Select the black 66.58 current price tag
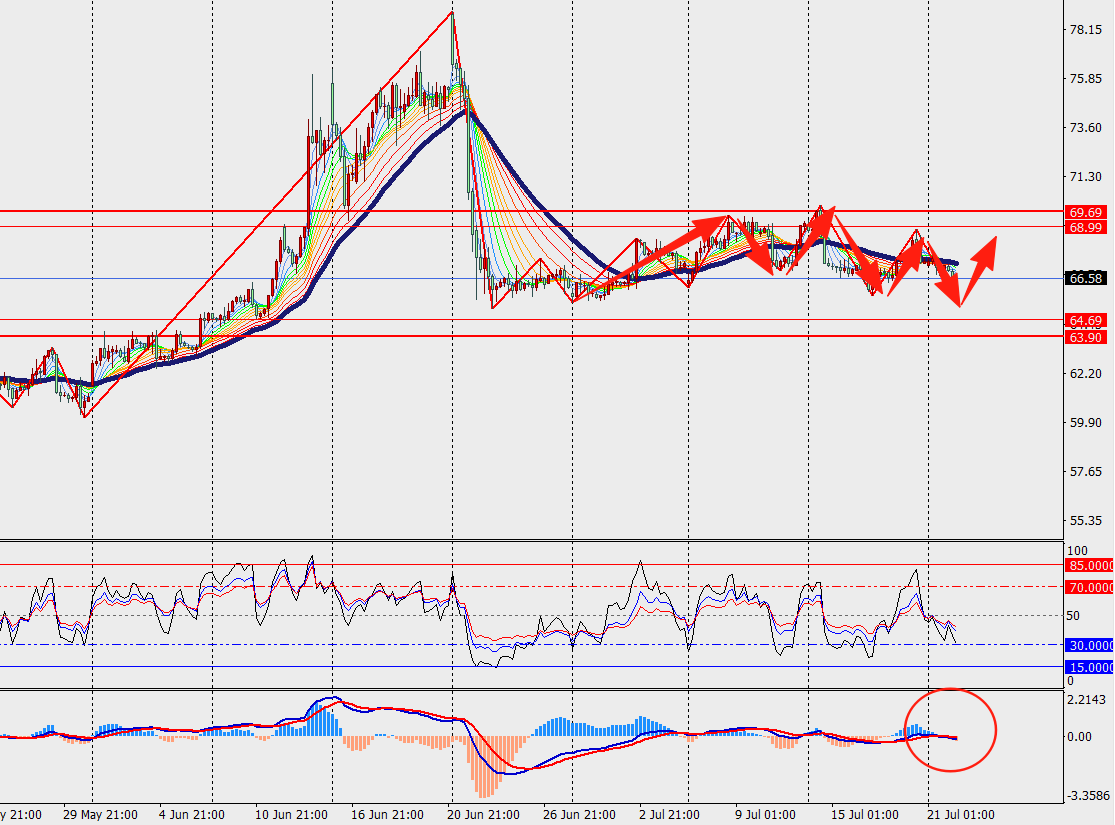This screenshot has height=825, width=1115. point(1086,279)
